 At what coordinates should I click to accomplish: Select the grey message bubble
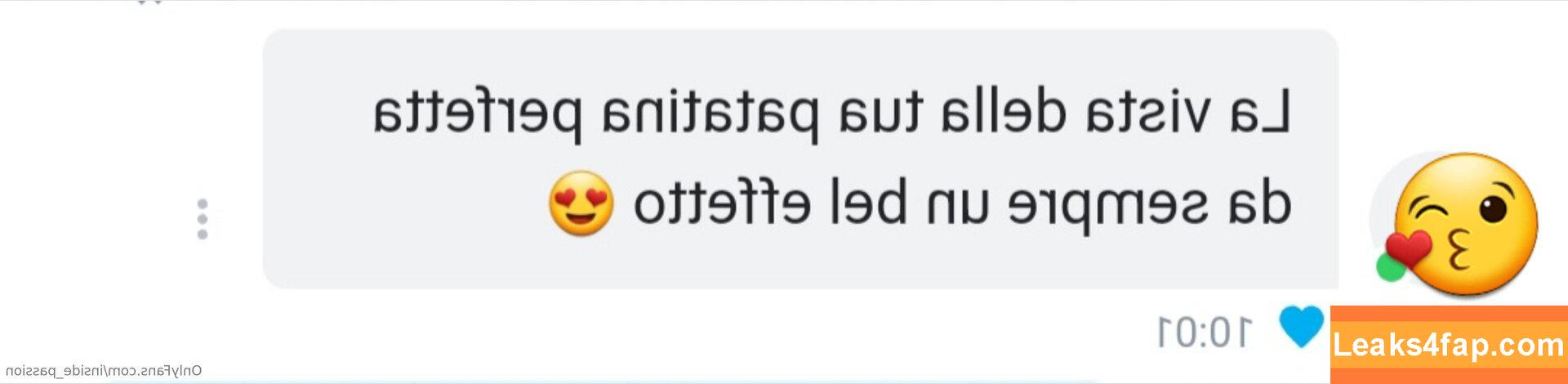click(800, 159)
